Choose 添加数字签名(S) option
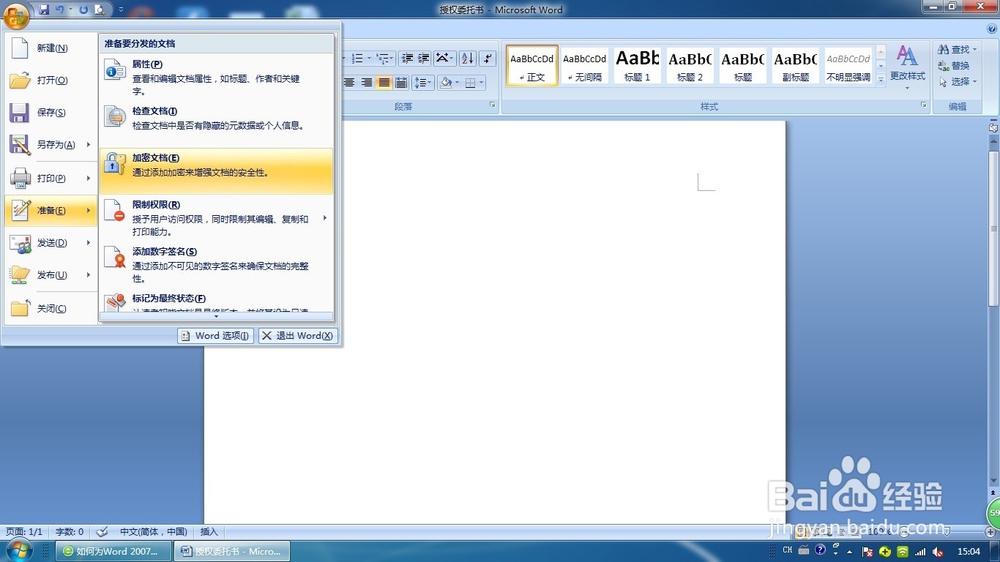This screenshot has width=1000, height=562. (216, 264)
